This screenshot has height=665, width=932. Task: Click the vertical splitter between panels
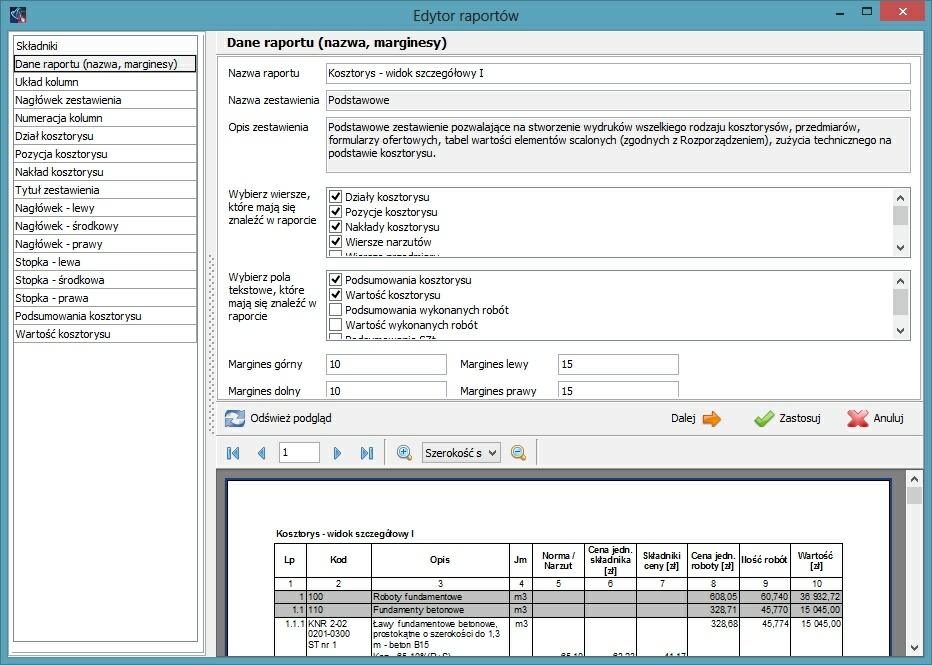[210, 345]
